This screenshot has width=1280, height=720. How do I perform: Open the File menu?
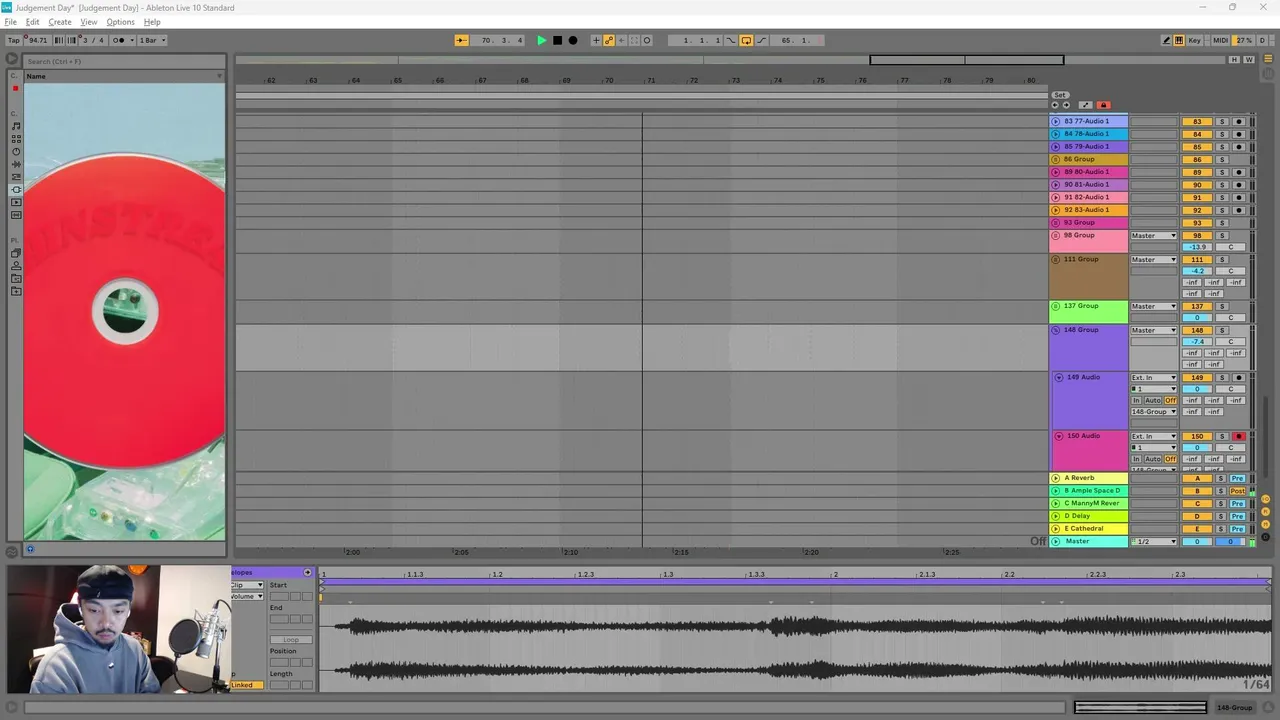(11, 22)
